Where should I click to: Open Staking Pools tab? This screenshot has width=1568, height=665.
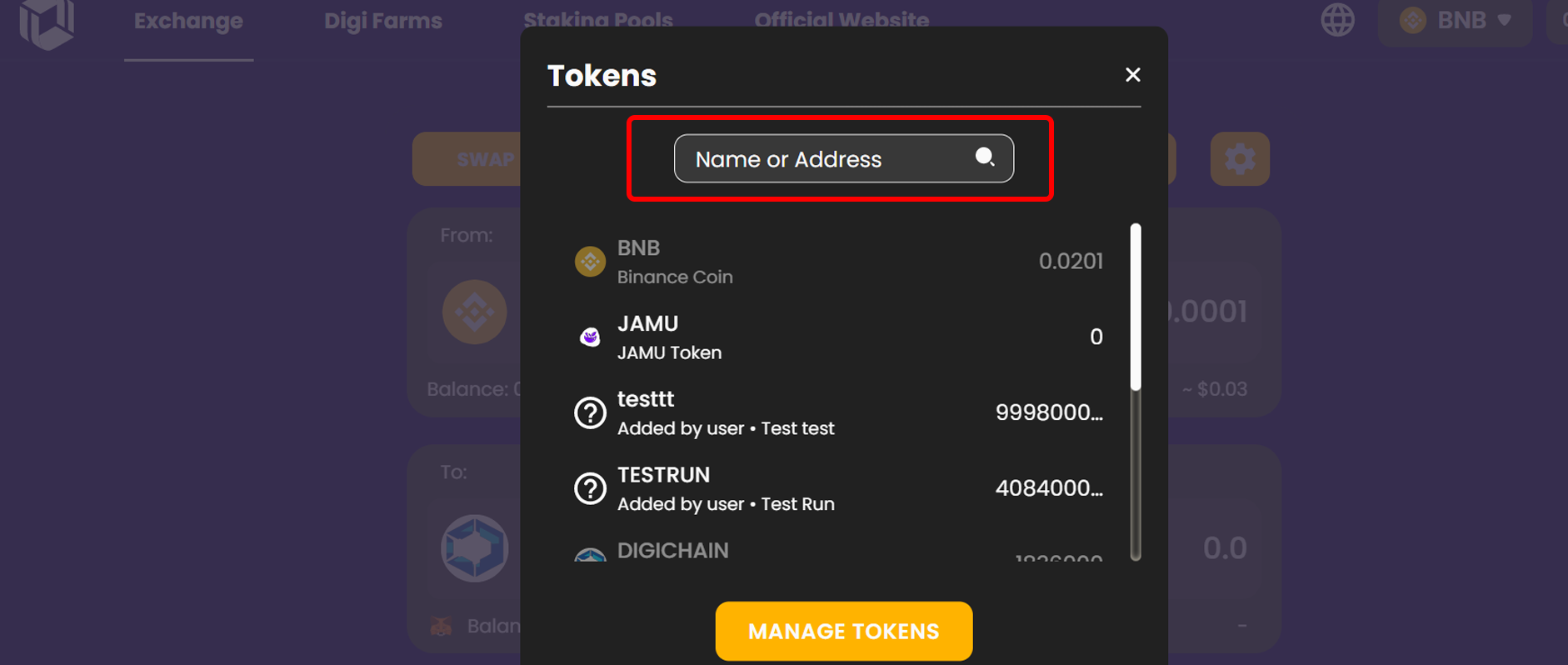598,20
